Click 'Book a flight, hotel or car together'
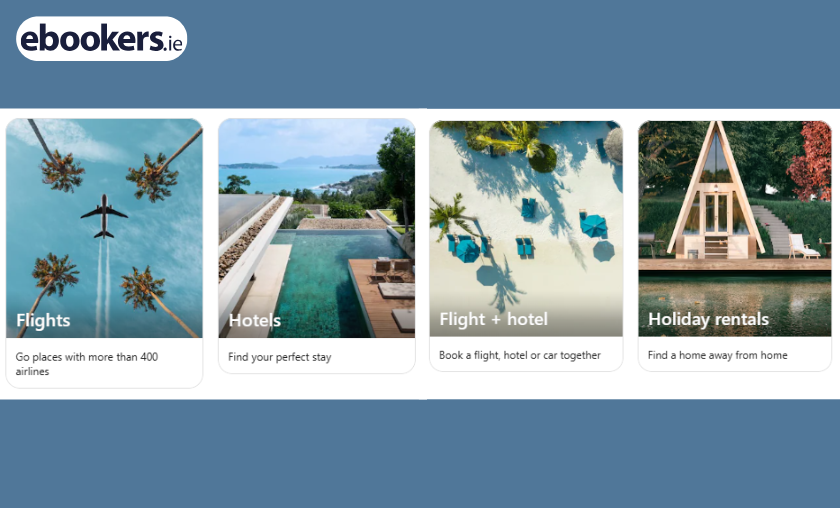The width and height of the screenshot is (840, 508). (x=520, y=355)
